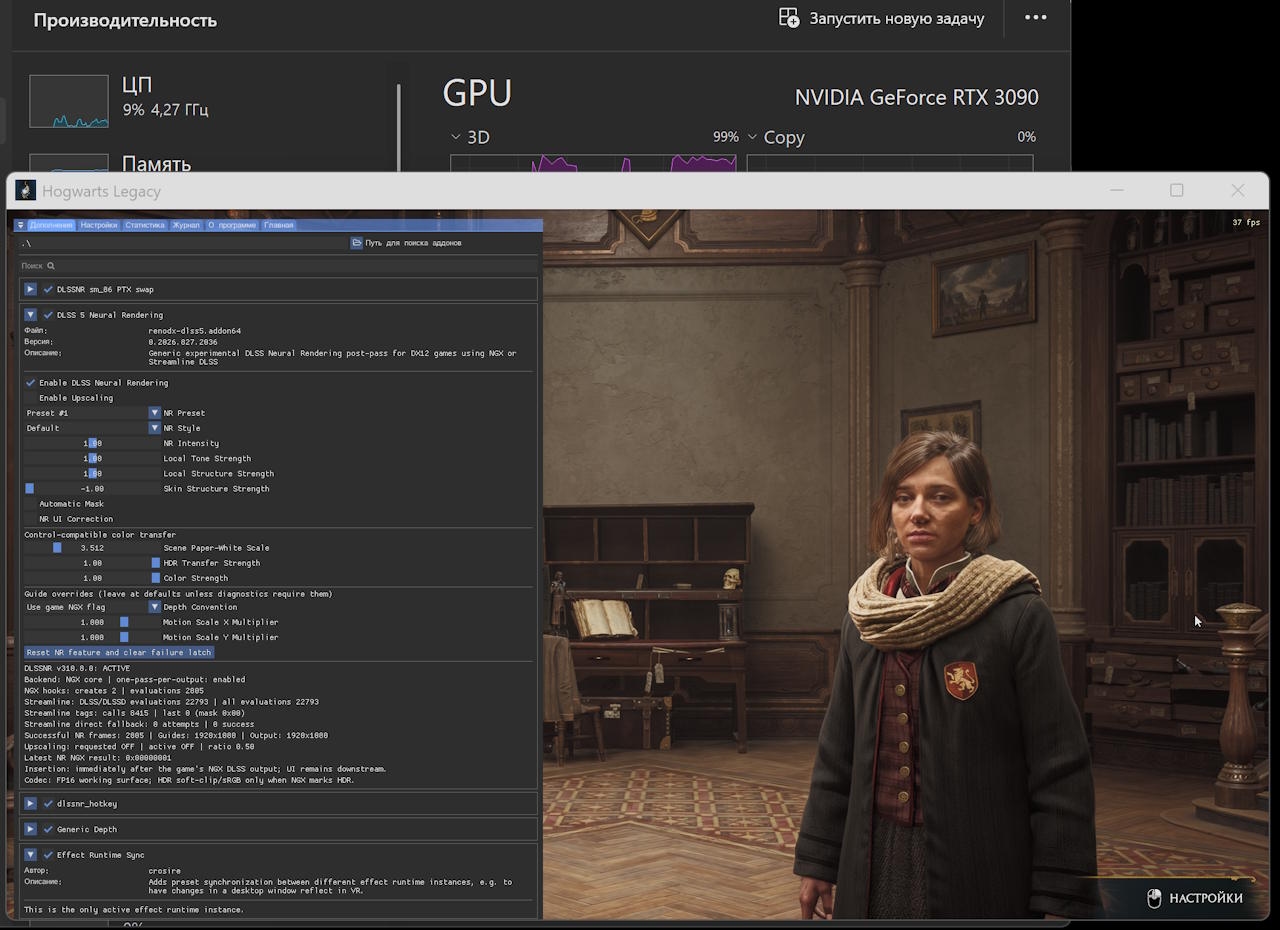Toggle the DLSSNR sm_86 PTX swap addon checkbox
Viewport: 1280px width, 930px height.
(48, 289)
